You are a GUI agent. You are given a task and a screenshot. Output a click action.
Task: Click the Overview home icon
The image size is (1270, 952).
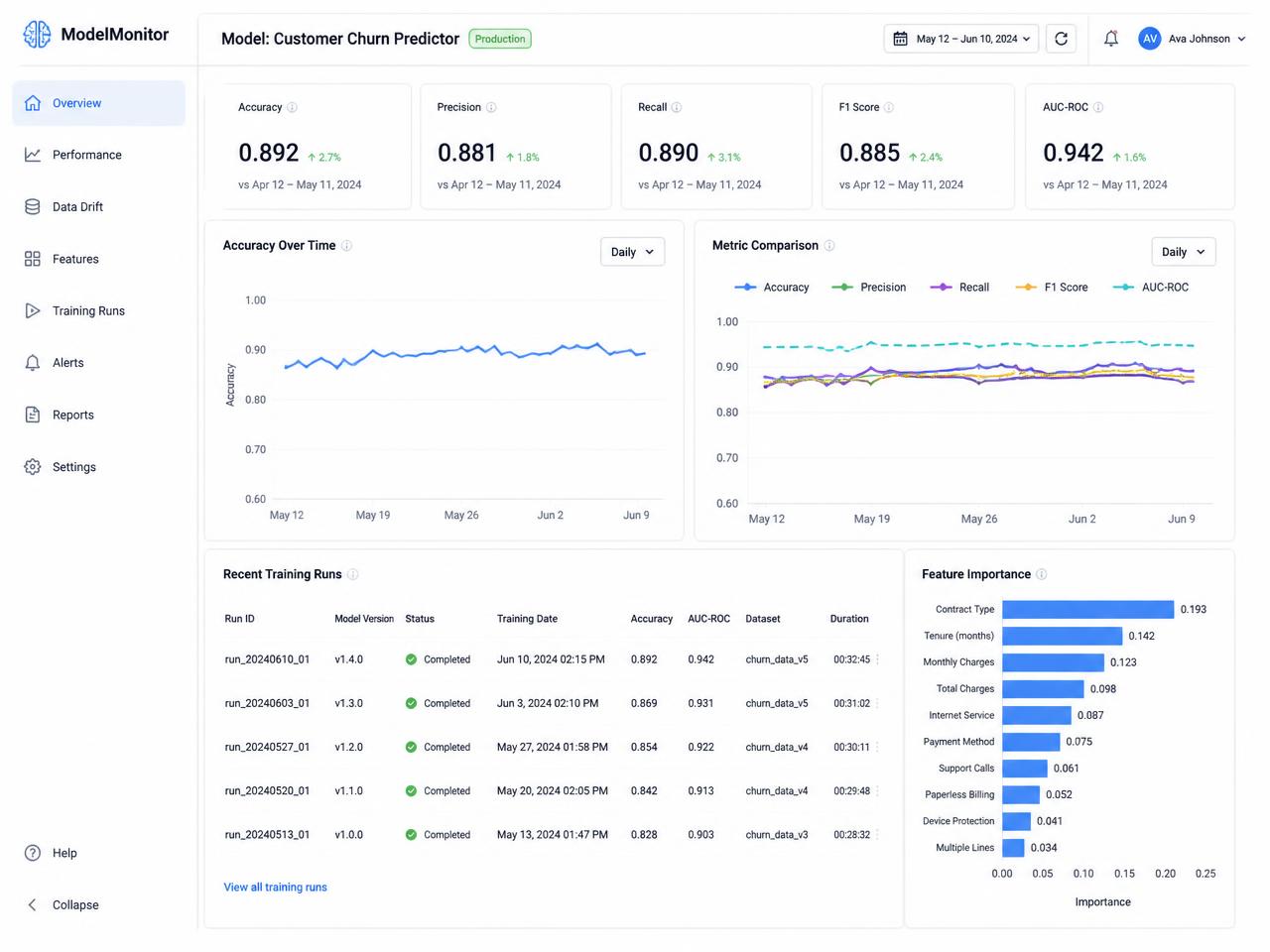tap(33, 103)
